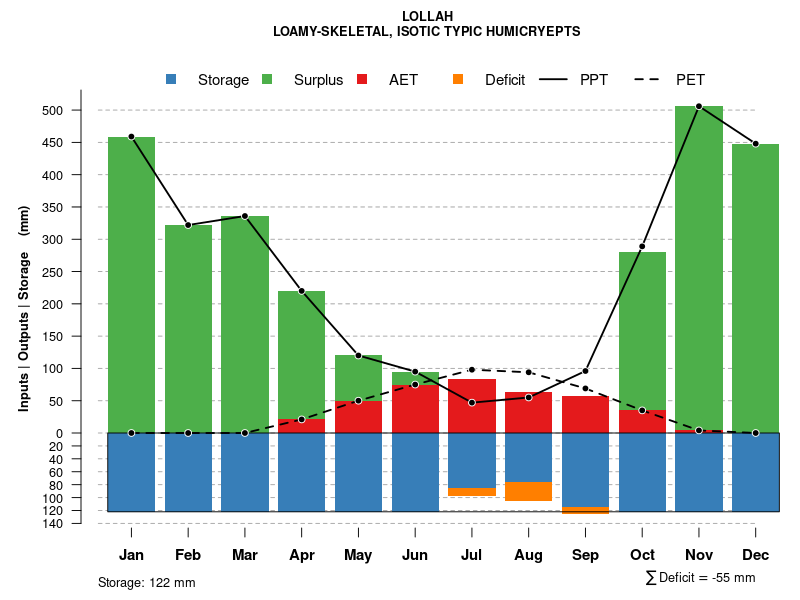
Task: Click the 'Storage: 122 mm' footnote text
Action: [x=147, y=582]
